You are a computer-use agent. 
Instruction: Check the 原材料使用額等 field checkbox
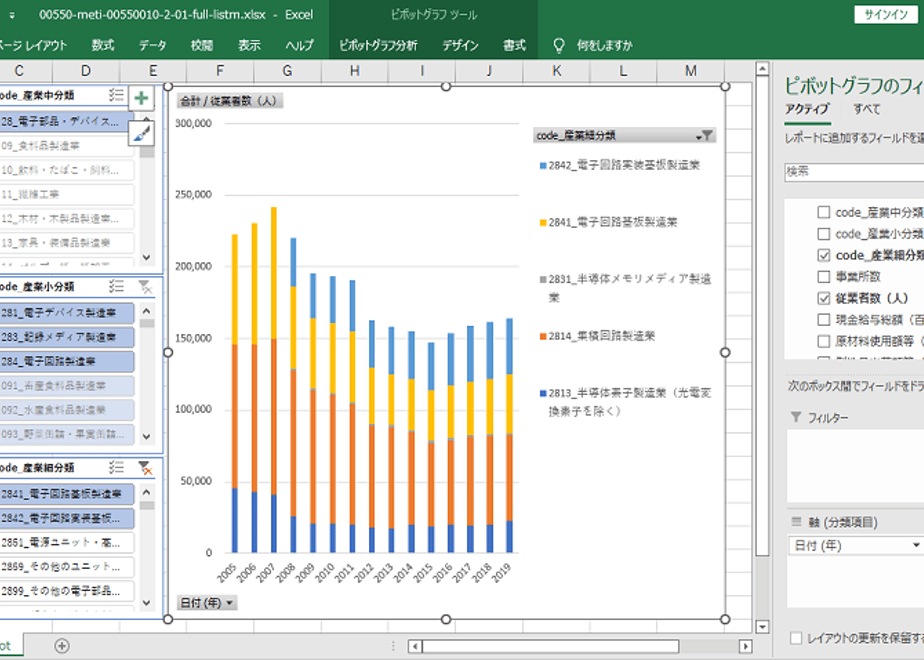click(x=824, y=341)
